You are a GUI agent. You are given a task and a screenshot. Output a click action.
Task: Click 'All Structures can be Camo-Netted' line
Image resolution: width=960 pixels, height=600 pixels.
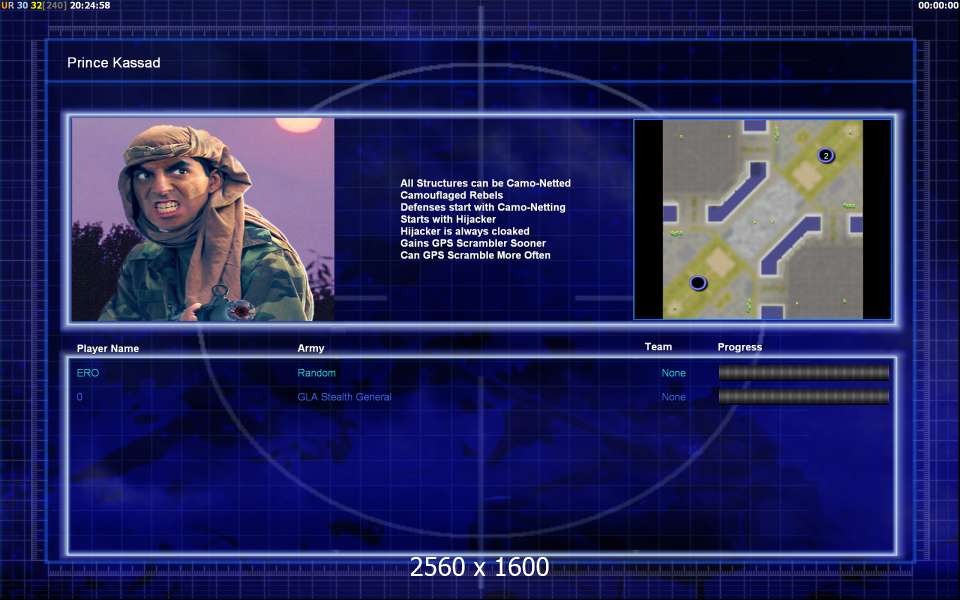pyautogui.click(x=486, y=183)
